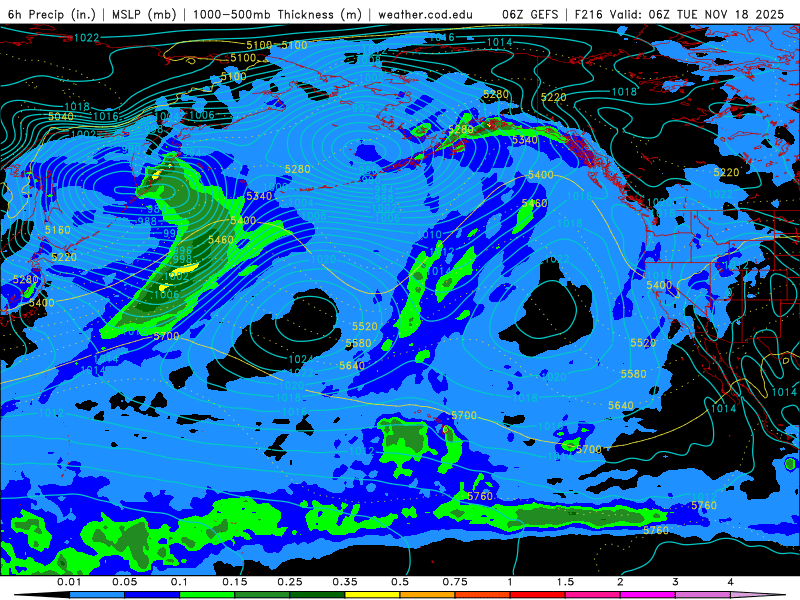The width and height of the screenshot is (800, 600).
Task: Pick the bright green legend swatch
Action: pyautogui.click(x=207, y=595)
